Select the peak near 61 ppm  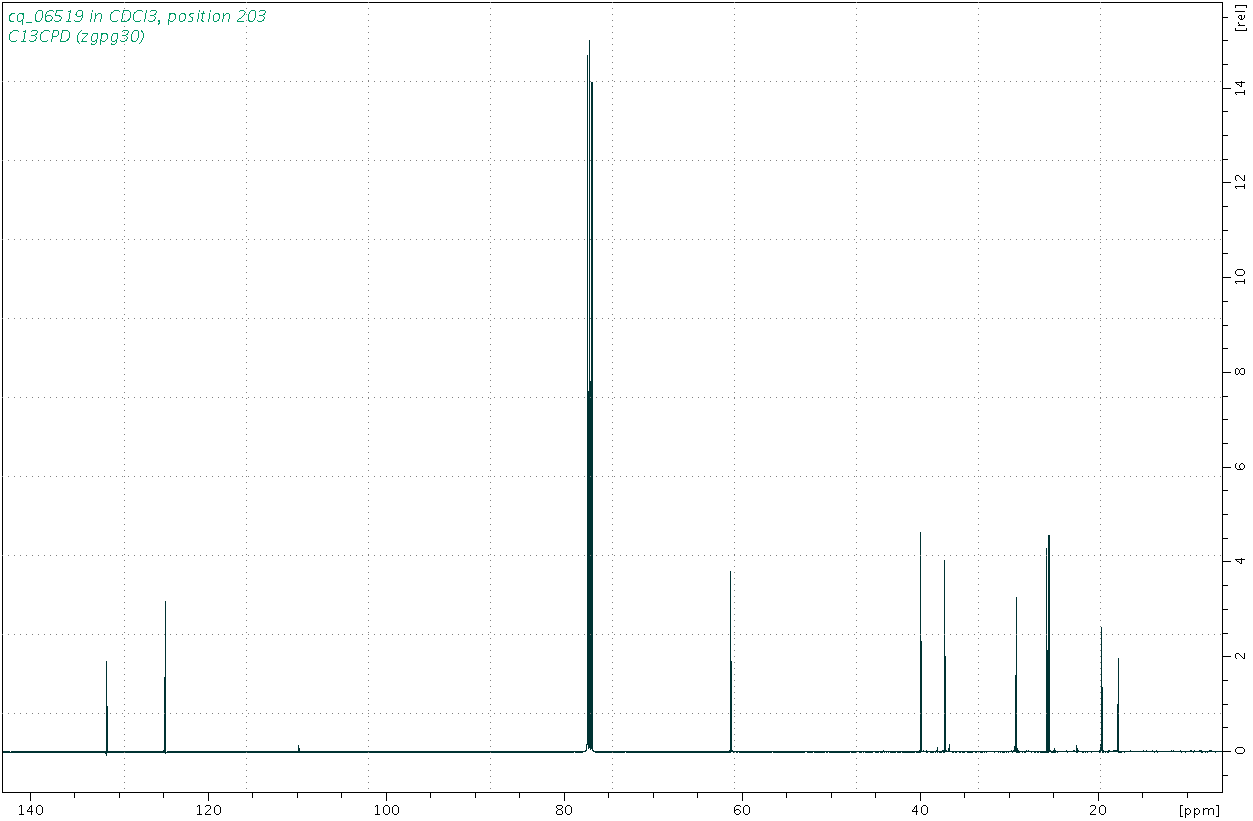[731, 661]
